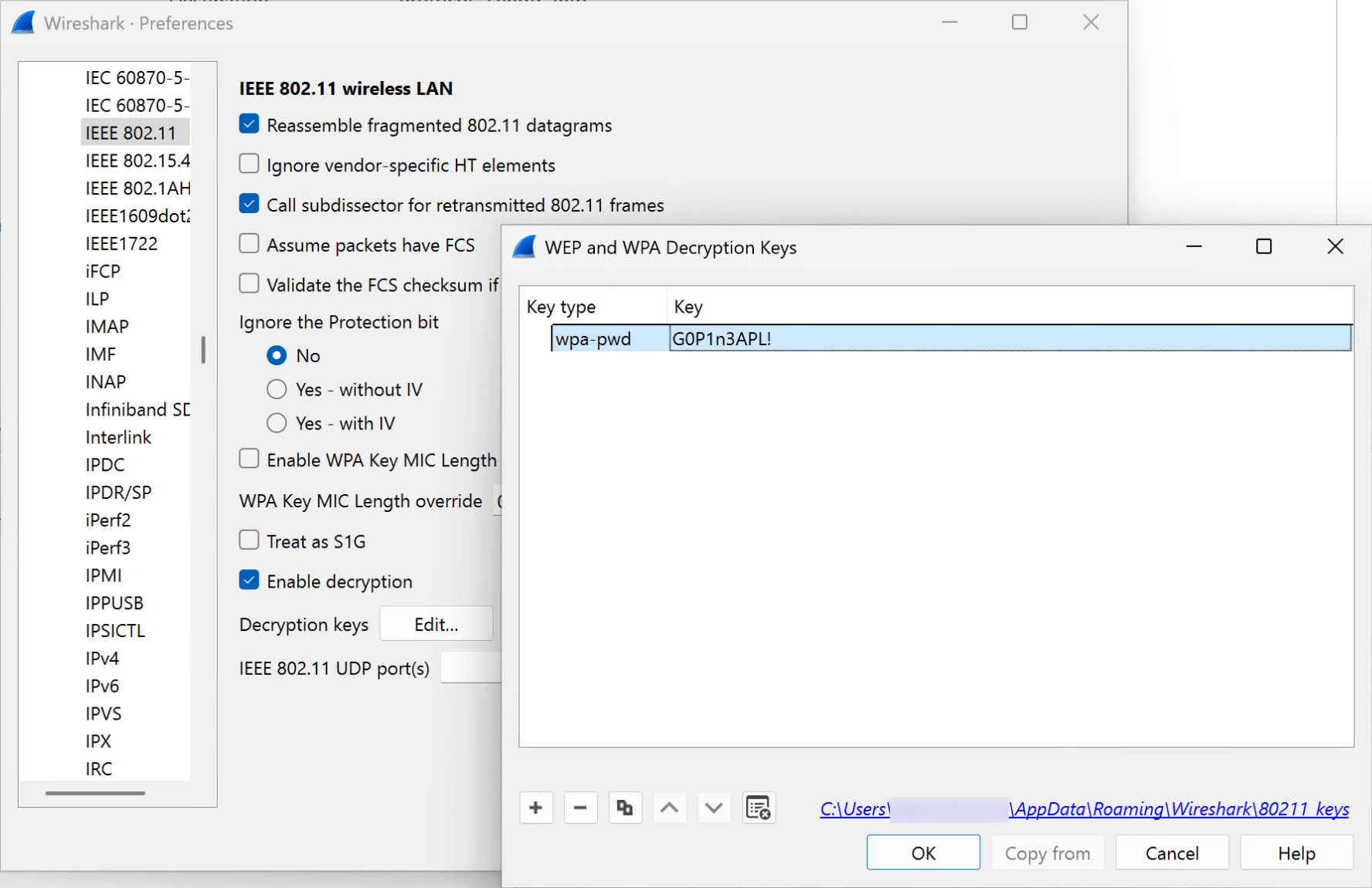Select IEEE 802.11 in protocol list
The width and height of the screenshot is (1372, 888).
[134, 133]
